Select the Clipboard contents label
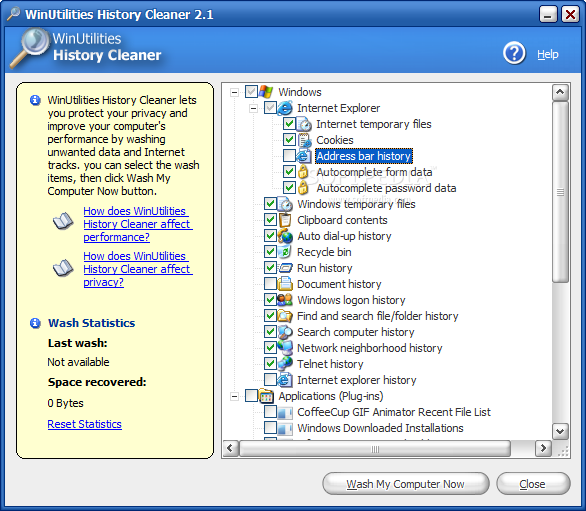586x511 pixels. click(342, 220)
